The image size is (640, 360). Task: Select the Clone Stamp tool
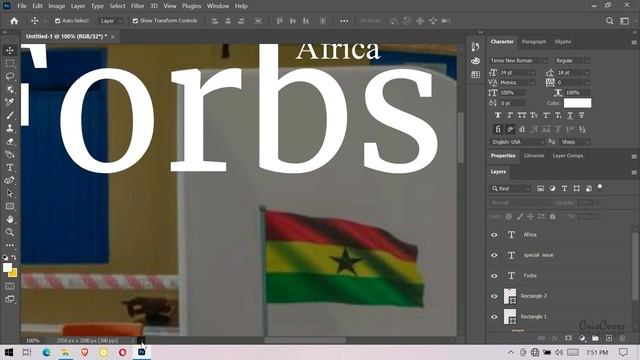tap(10, 128)
